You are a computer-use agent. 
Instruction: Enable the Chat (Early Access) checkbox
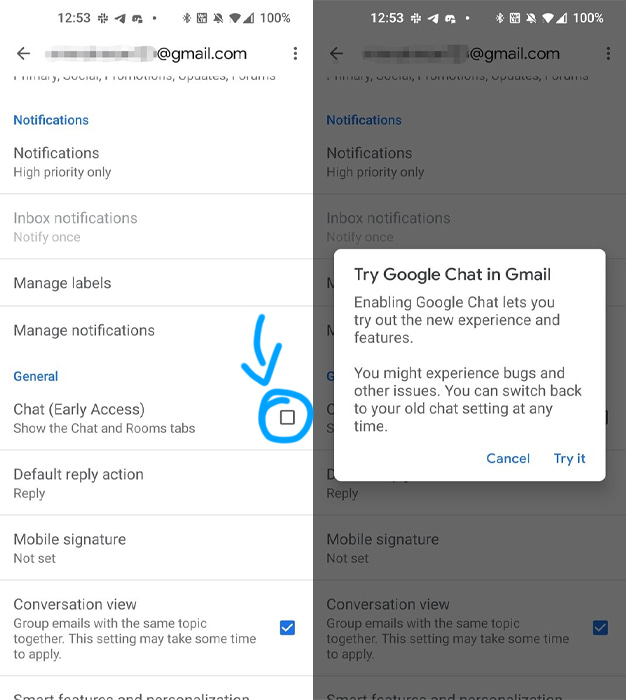coord(287,417)
